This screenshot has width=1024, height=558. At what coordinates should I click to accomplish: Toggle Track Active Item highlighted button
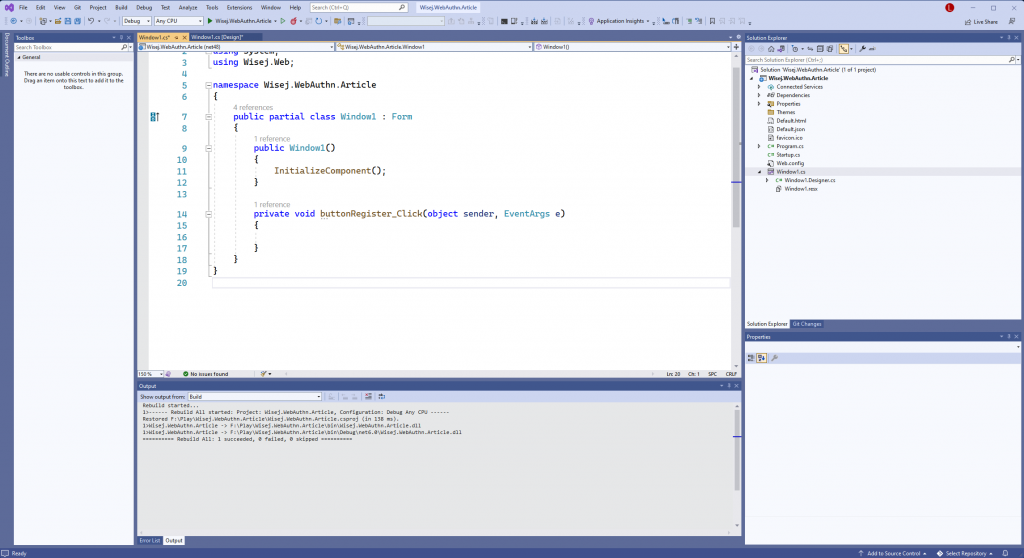(x=844, y=49)
